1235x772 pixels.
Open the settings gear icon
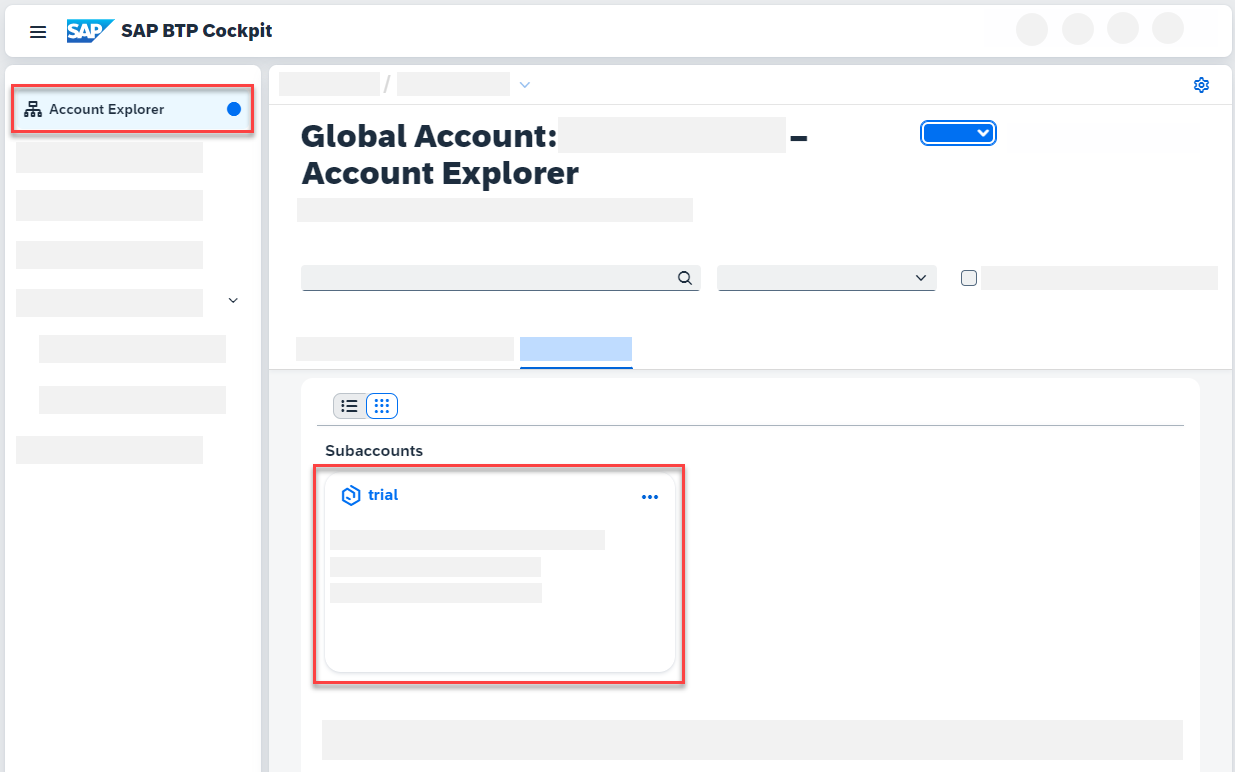coord(1202,85)
